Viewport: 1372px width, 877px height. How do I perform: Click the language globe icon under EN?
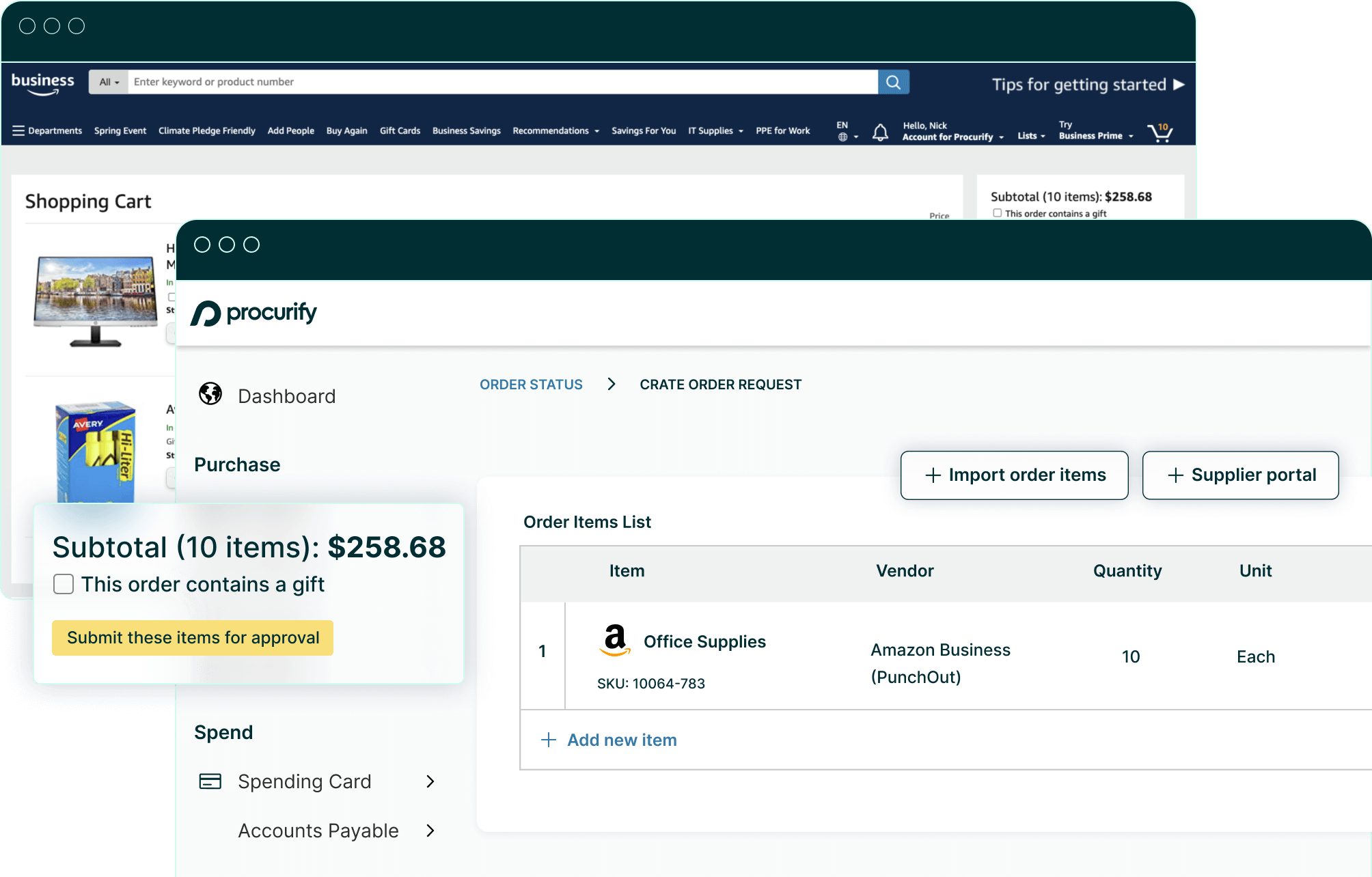point(843,137)
